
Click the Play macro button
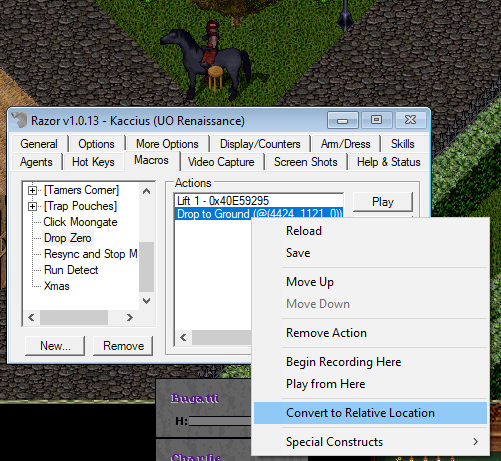click(x=383, y=202)
